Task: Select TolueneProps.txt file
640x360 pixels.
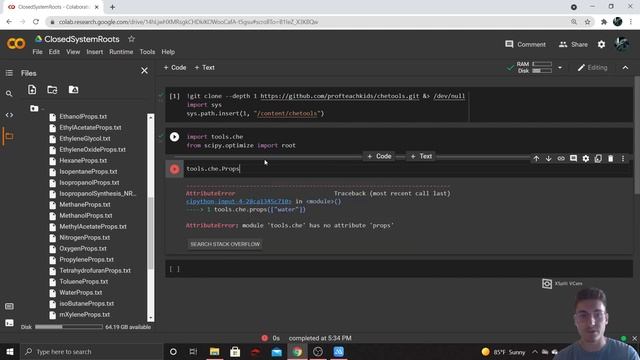Action: 84,282
